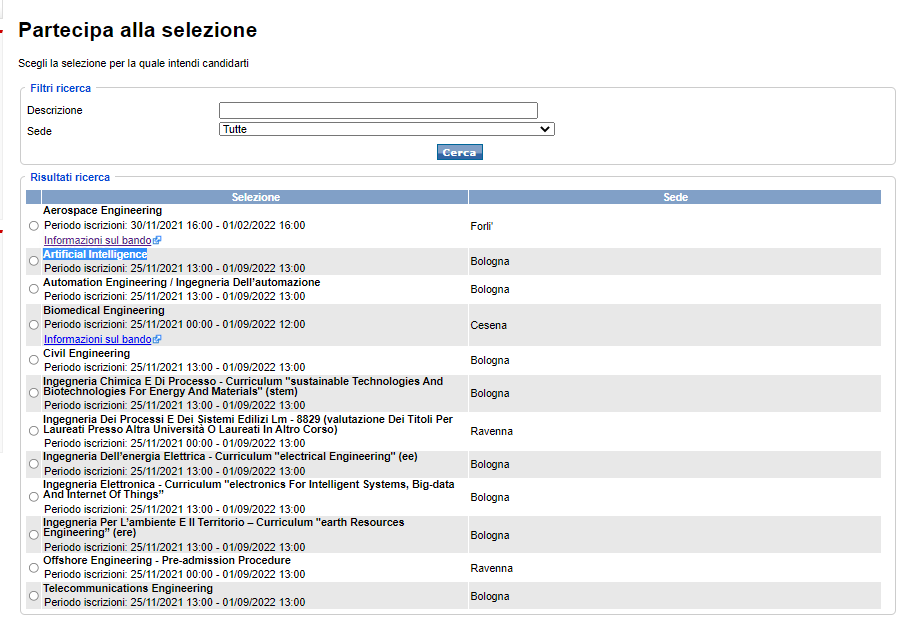
Task: Click Offshore Engineering - Pre-admission Procedure title
Action: click(x=167, y=560)
